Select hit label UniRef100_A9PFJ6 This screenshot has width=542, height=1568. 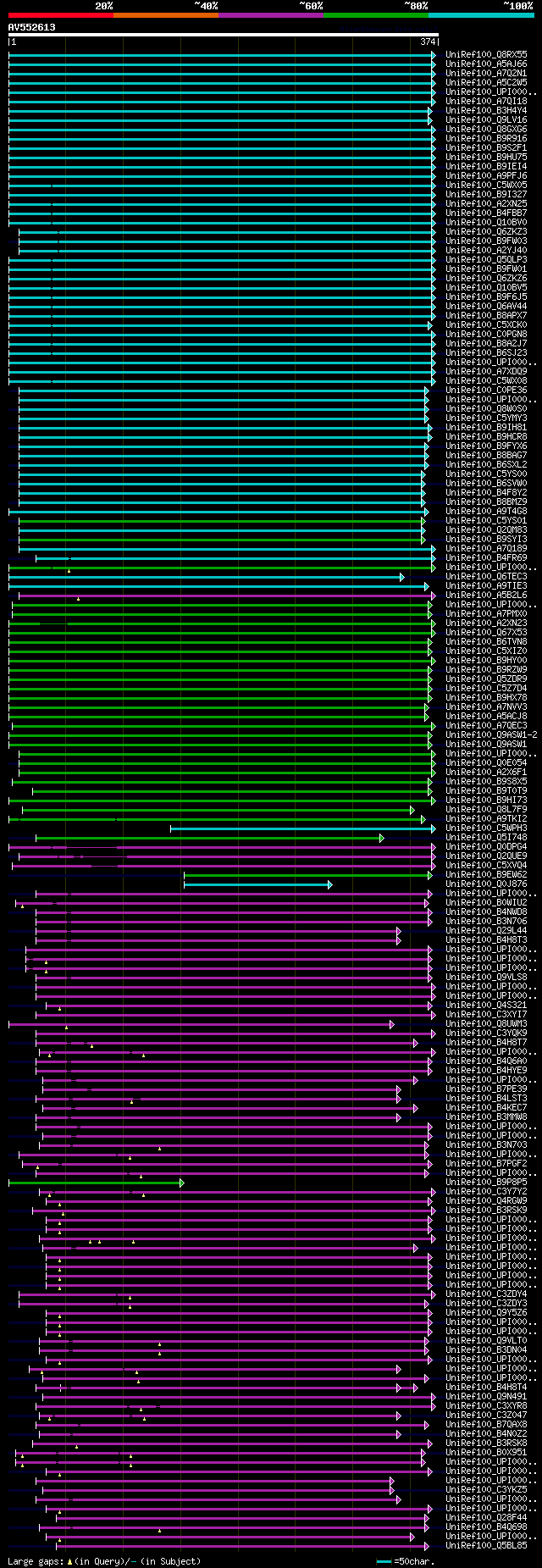[486, 176]
